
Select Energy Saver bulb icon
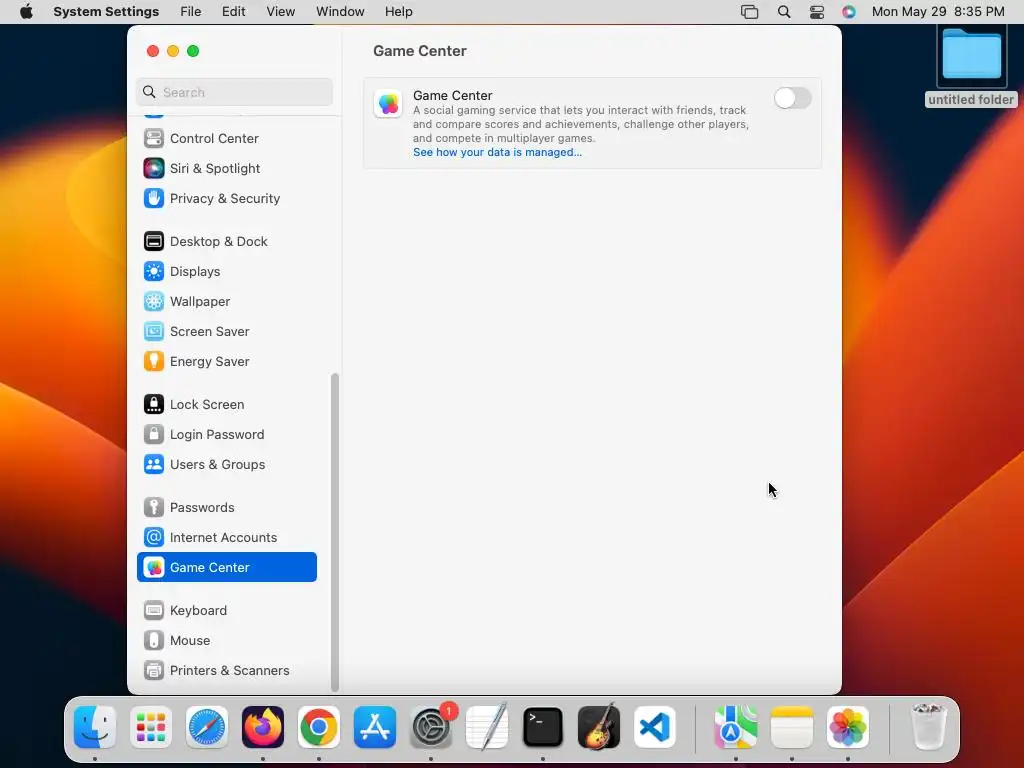click(x=153, y=362)
